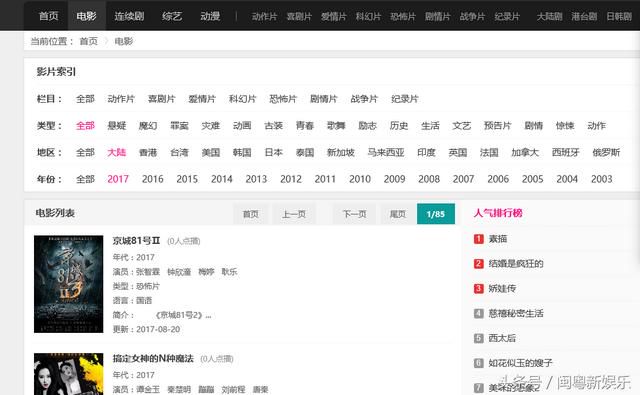Filter 栏目 by 战争片
Image resolution: width=640 pixels, height=395 pixels.
tap(364, 99)
